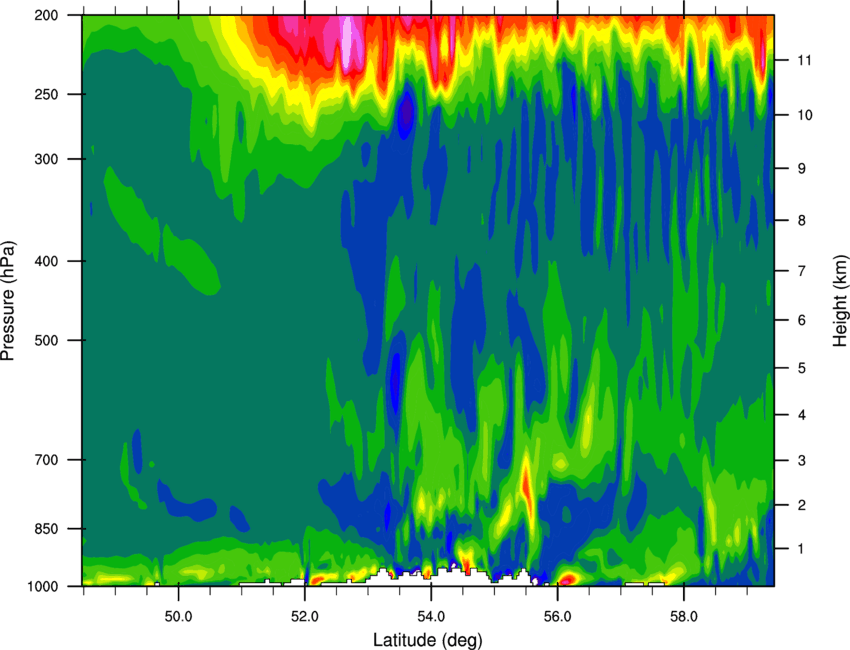850x650 pixels.
Task: Click the 50.0 latitude tick label
Action: click(178, 617)
